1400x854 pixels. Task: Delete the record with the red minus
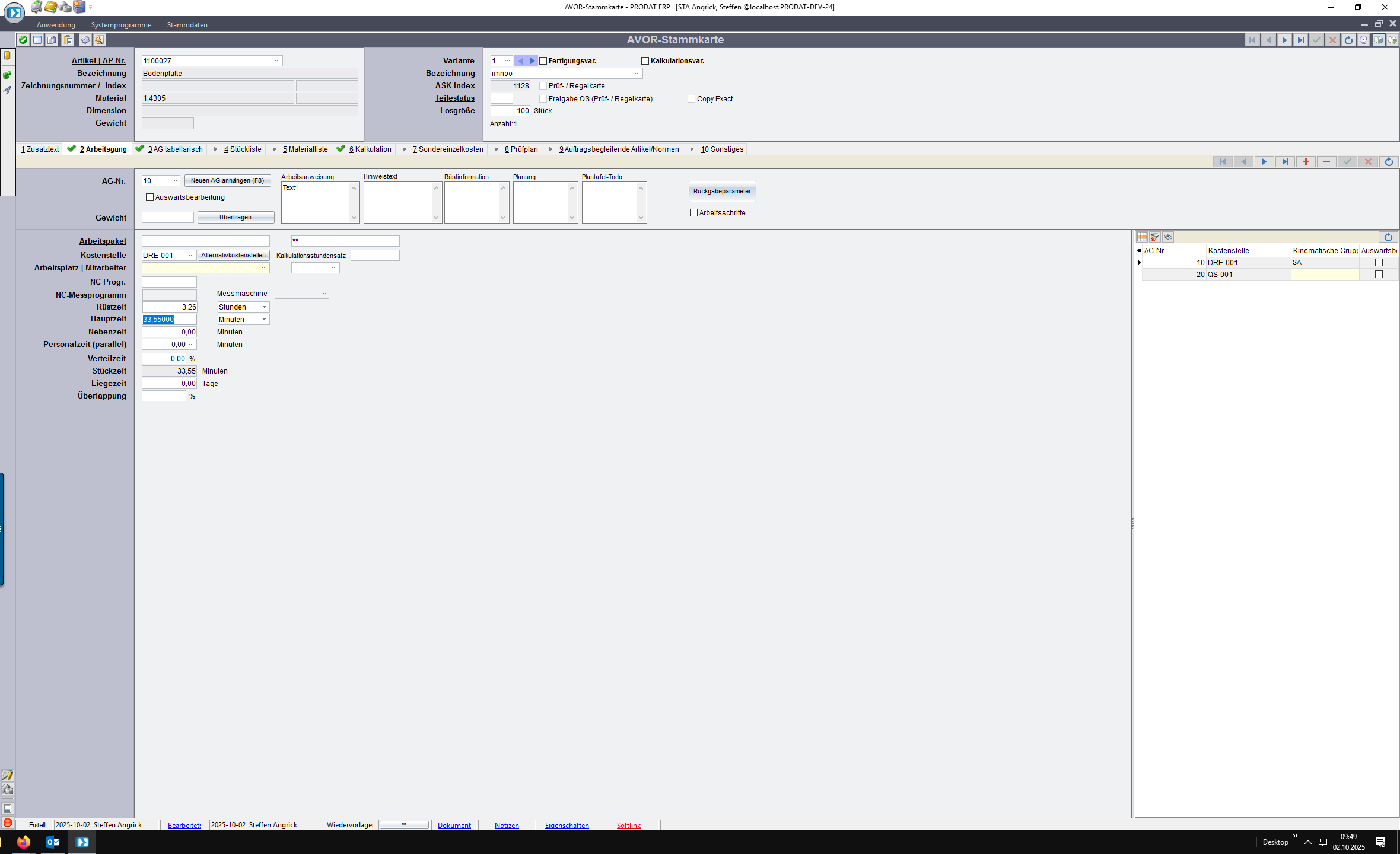tap(1326, 161)
